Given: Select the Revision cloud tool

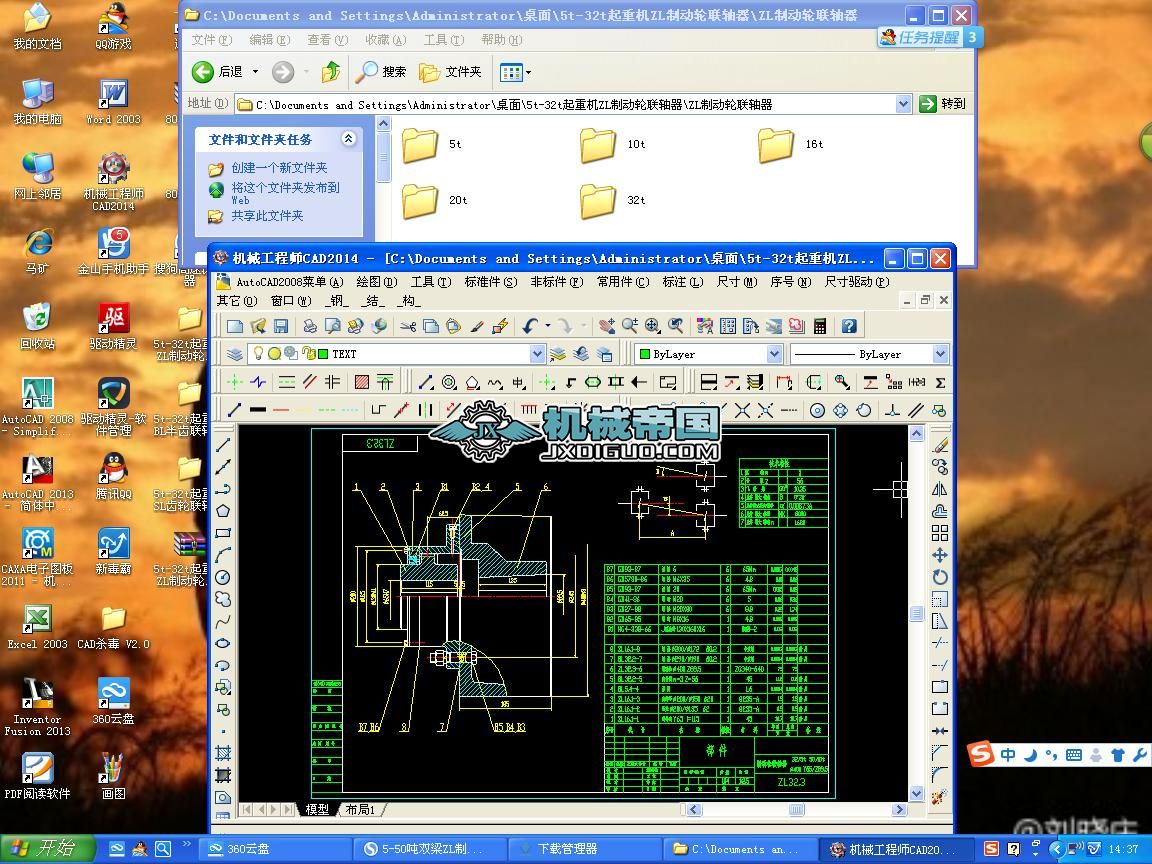Looking at the screenshot, I should pyautogui.click(x=224, y=600).
